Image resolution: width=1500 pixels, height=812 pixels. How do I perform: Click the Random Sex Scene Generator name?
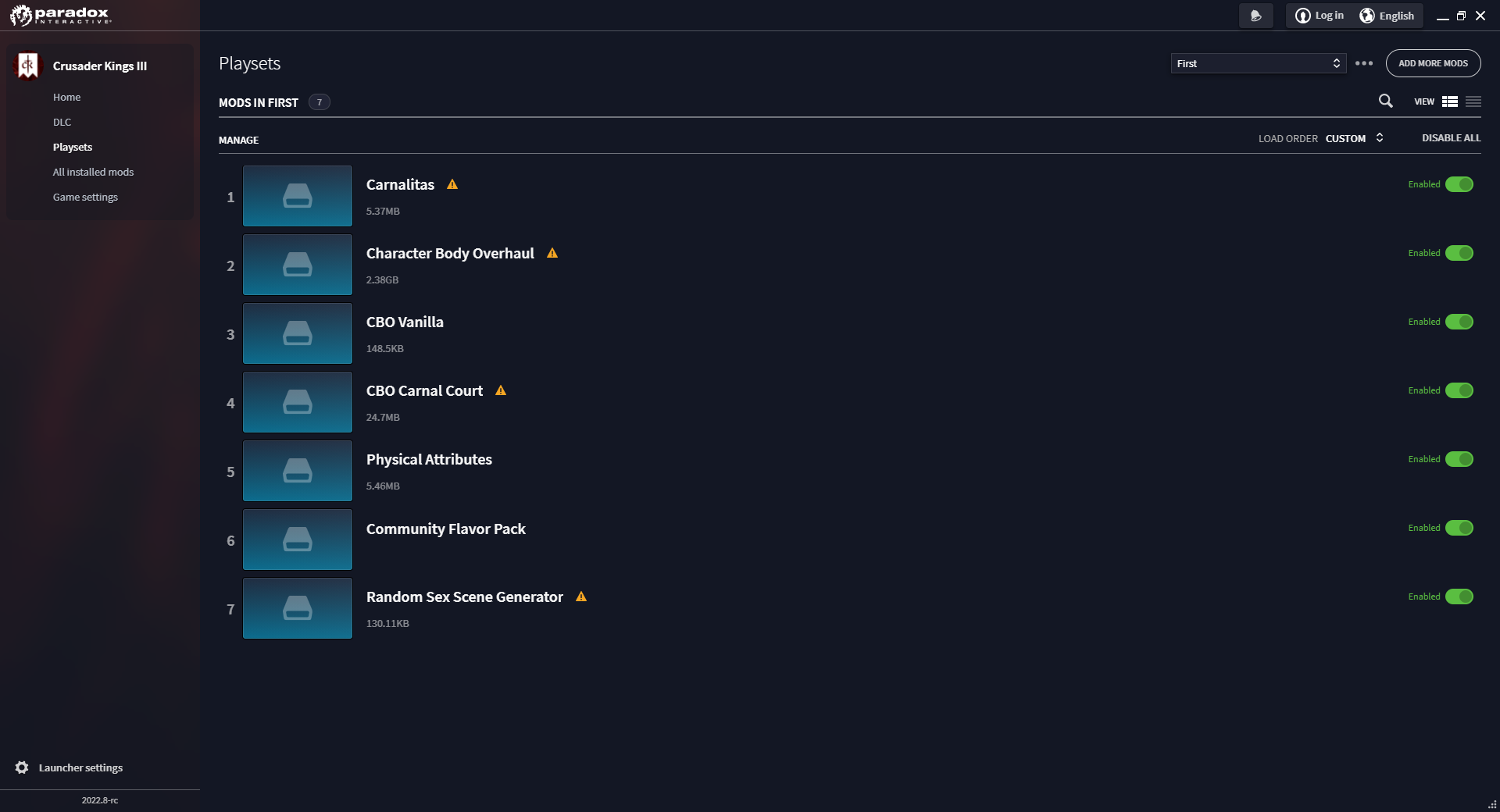click(x=464, y=597)
